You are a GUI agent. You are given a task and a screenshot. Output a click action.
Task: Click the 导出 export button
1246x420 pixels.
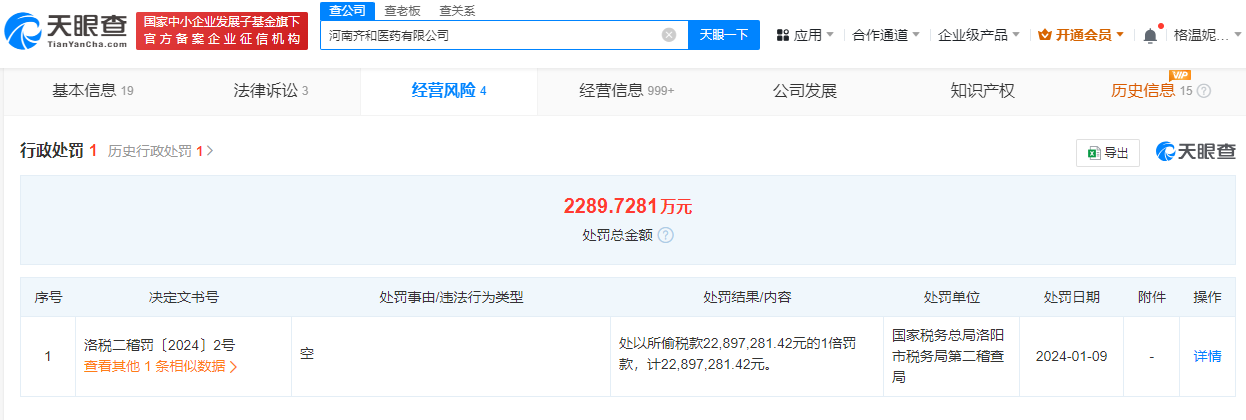click(1108, 153)
